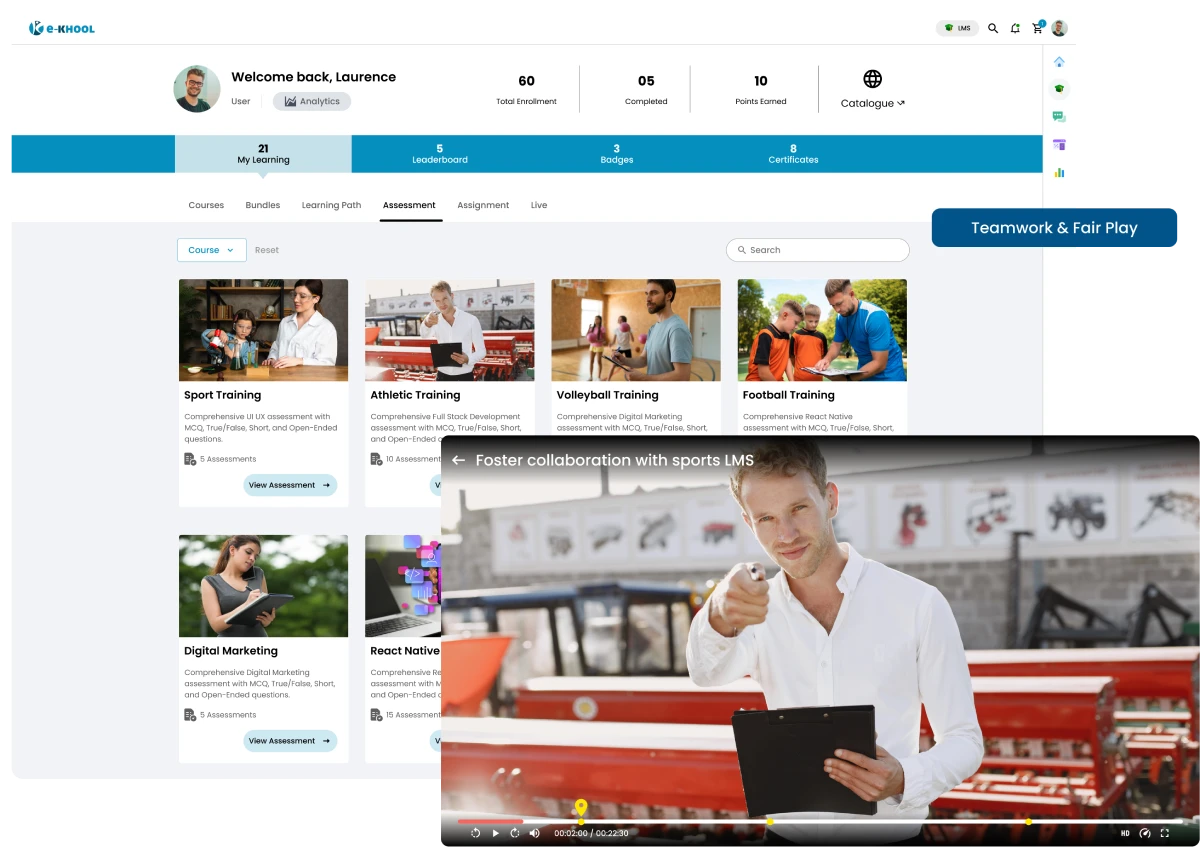The image size is (1200, 847).
Task: Open the shopping cart
Action: click(1037, 28)
